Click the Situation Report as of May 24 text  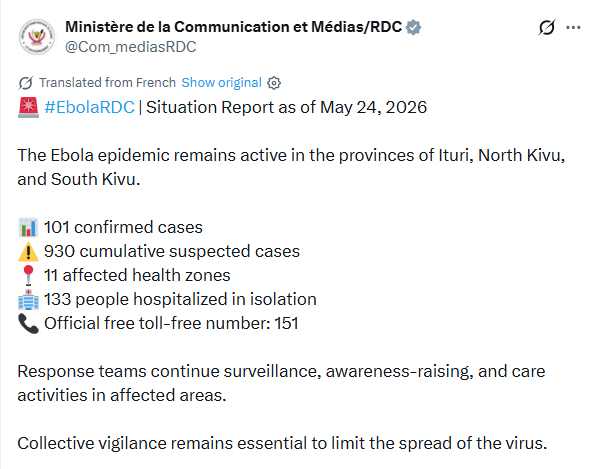pyautogui.click(x=286, y=107)
